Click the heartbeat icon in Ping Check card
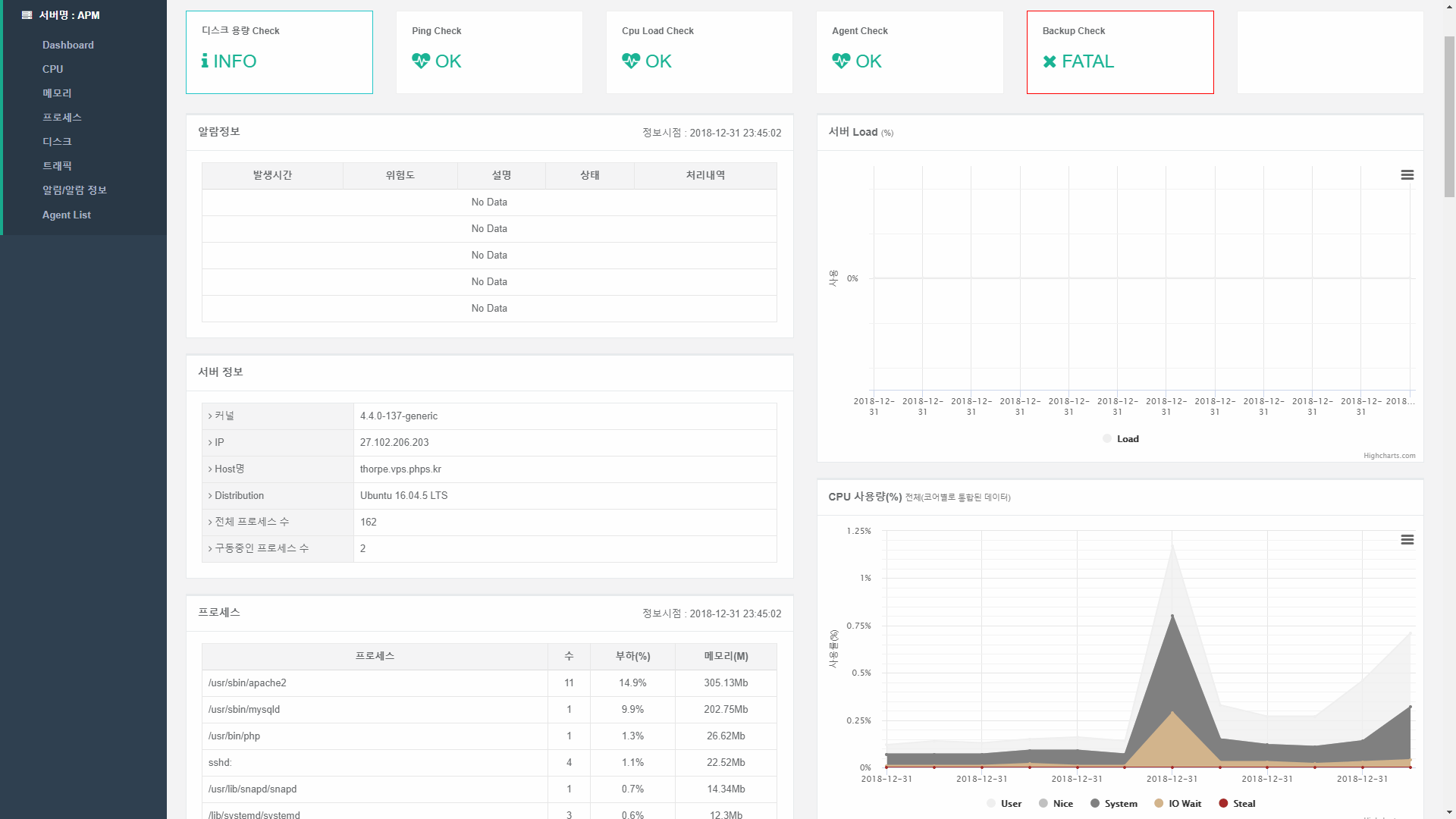The width and height of the screenshot is (1456, 819). click(x=421, y=61)
